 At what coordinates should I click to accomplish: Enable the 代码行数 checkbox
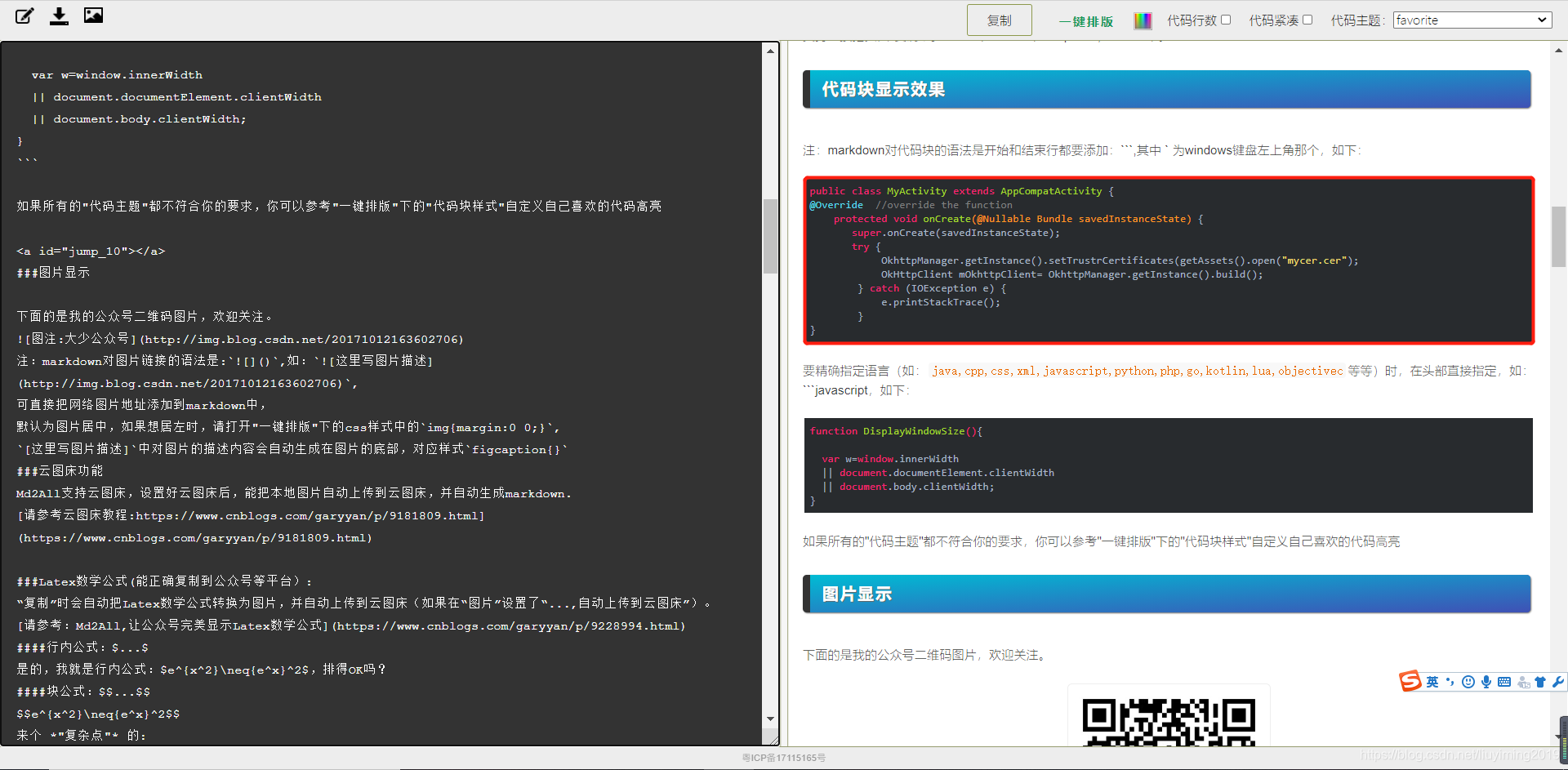(x=1226, y=20)
